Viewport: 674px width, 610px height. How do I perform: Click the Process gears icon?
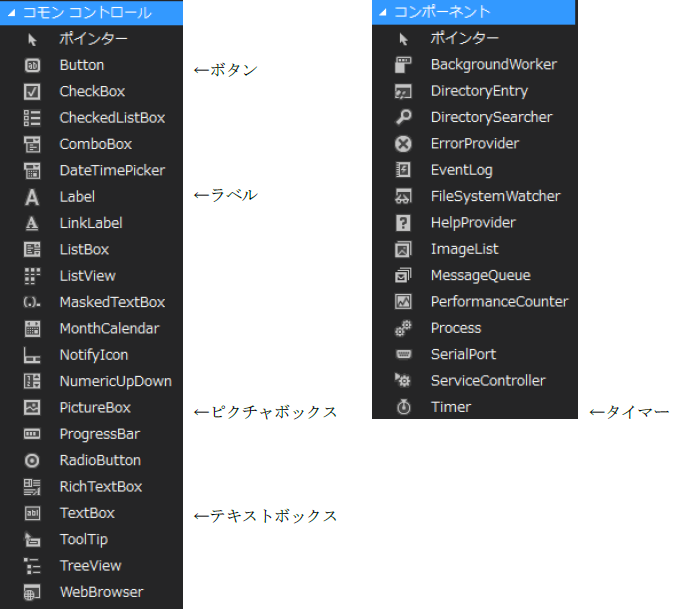404,328
